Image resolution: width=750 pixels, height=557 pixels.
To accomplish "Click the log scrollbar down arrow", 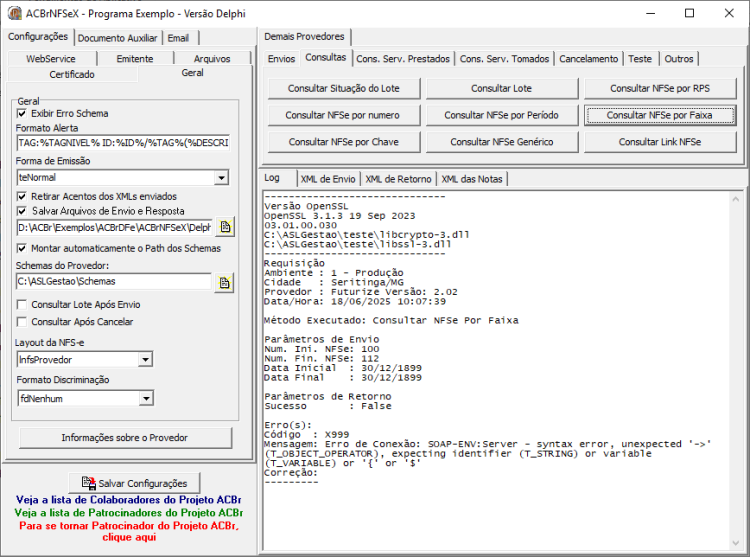I will (736, 543).
